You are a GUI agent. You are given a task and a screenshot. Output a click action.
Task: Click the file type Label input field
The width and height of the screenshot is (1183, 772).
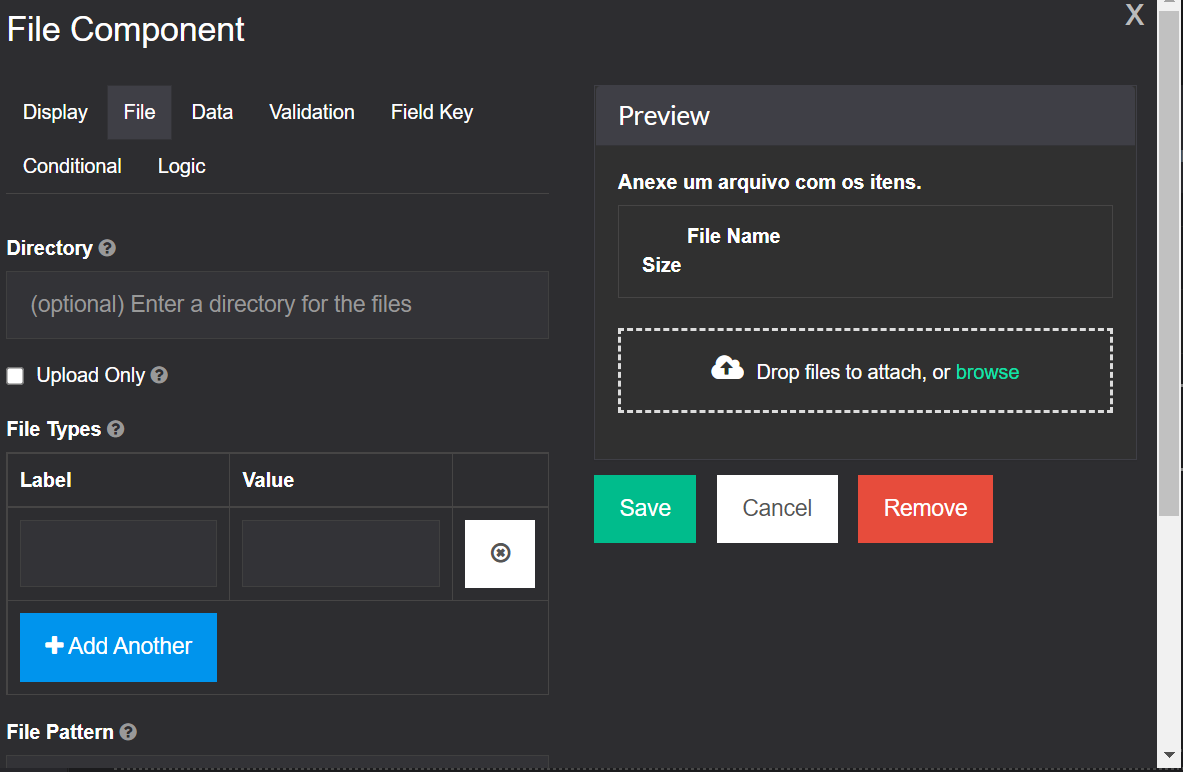[118, 553]
